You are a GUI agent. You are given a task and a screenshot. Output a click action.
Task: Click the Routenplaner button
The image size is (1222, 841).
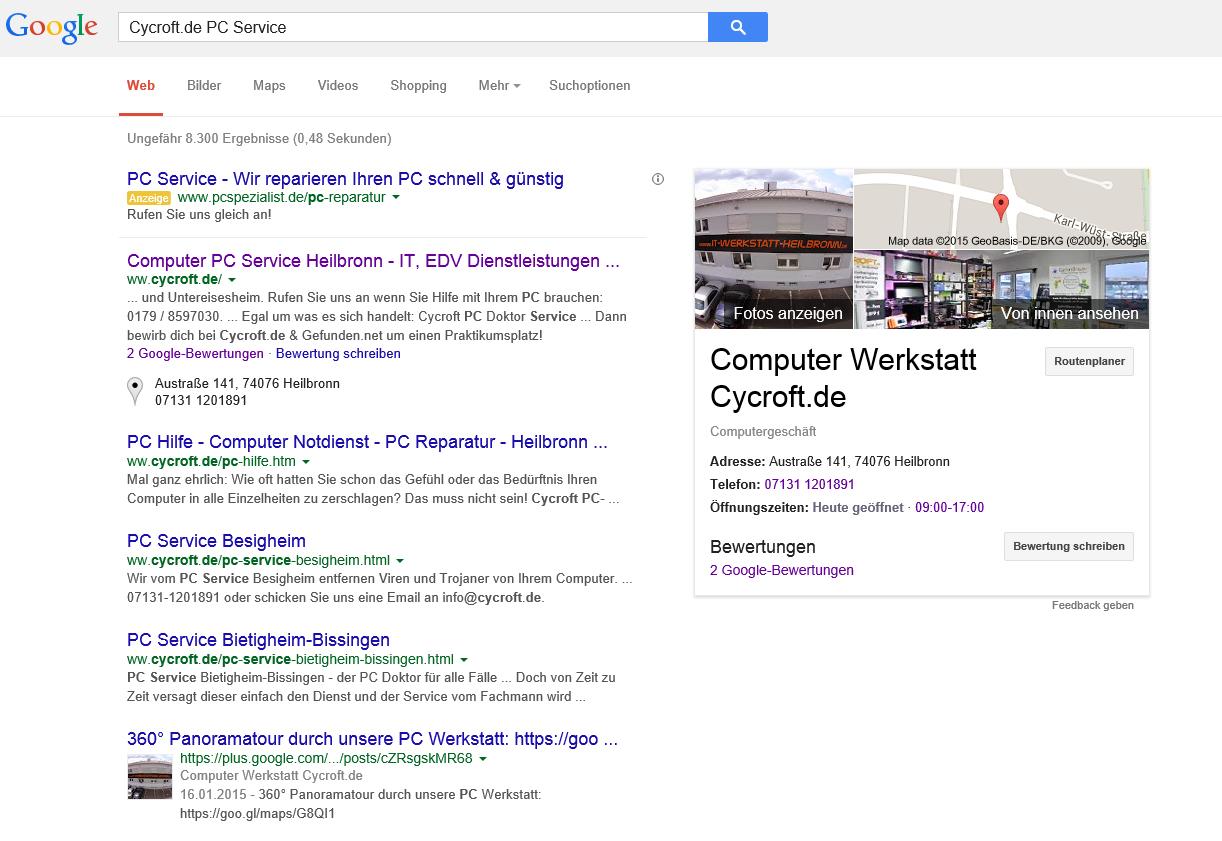click(1088, 362)
